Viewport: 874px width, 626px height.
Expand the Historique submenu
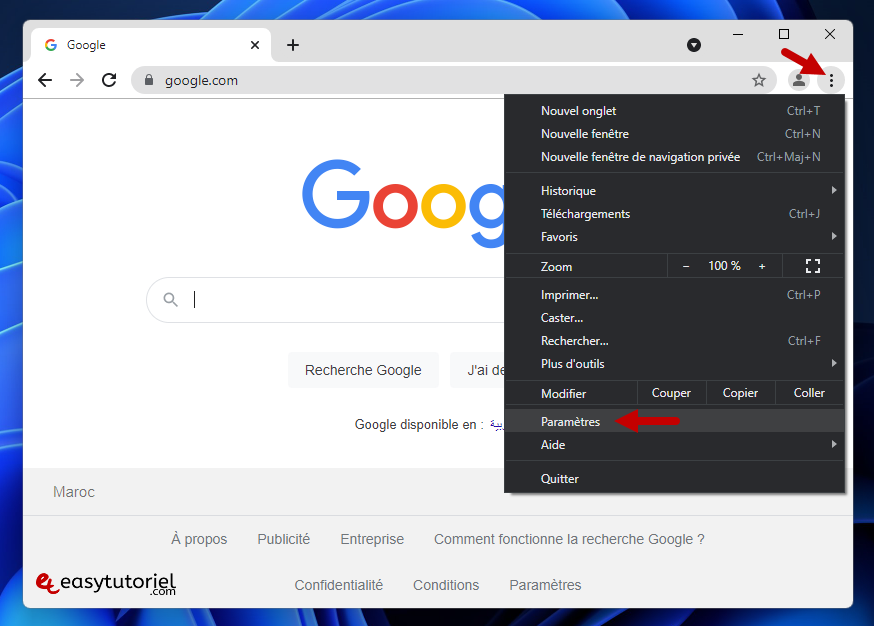(674, 191)
